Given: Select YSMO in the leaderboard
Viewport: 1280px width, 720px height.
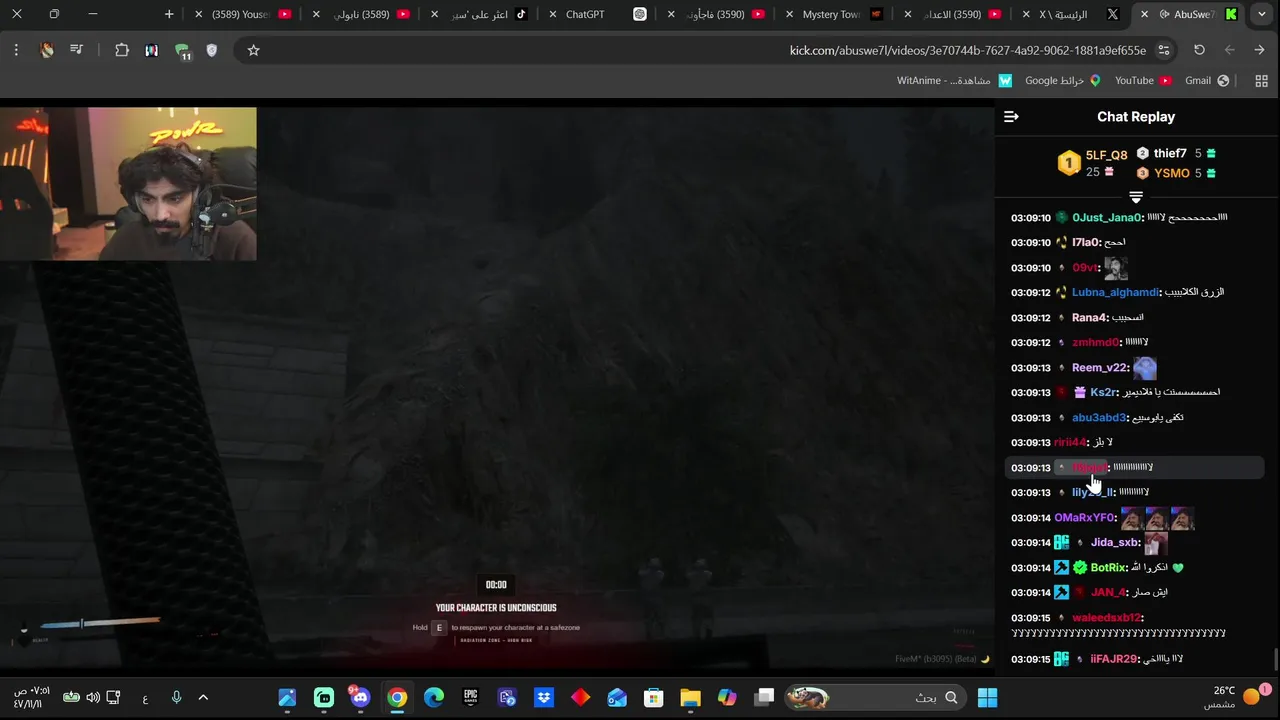Looking at the screenshot, I should click(1172, 173).
